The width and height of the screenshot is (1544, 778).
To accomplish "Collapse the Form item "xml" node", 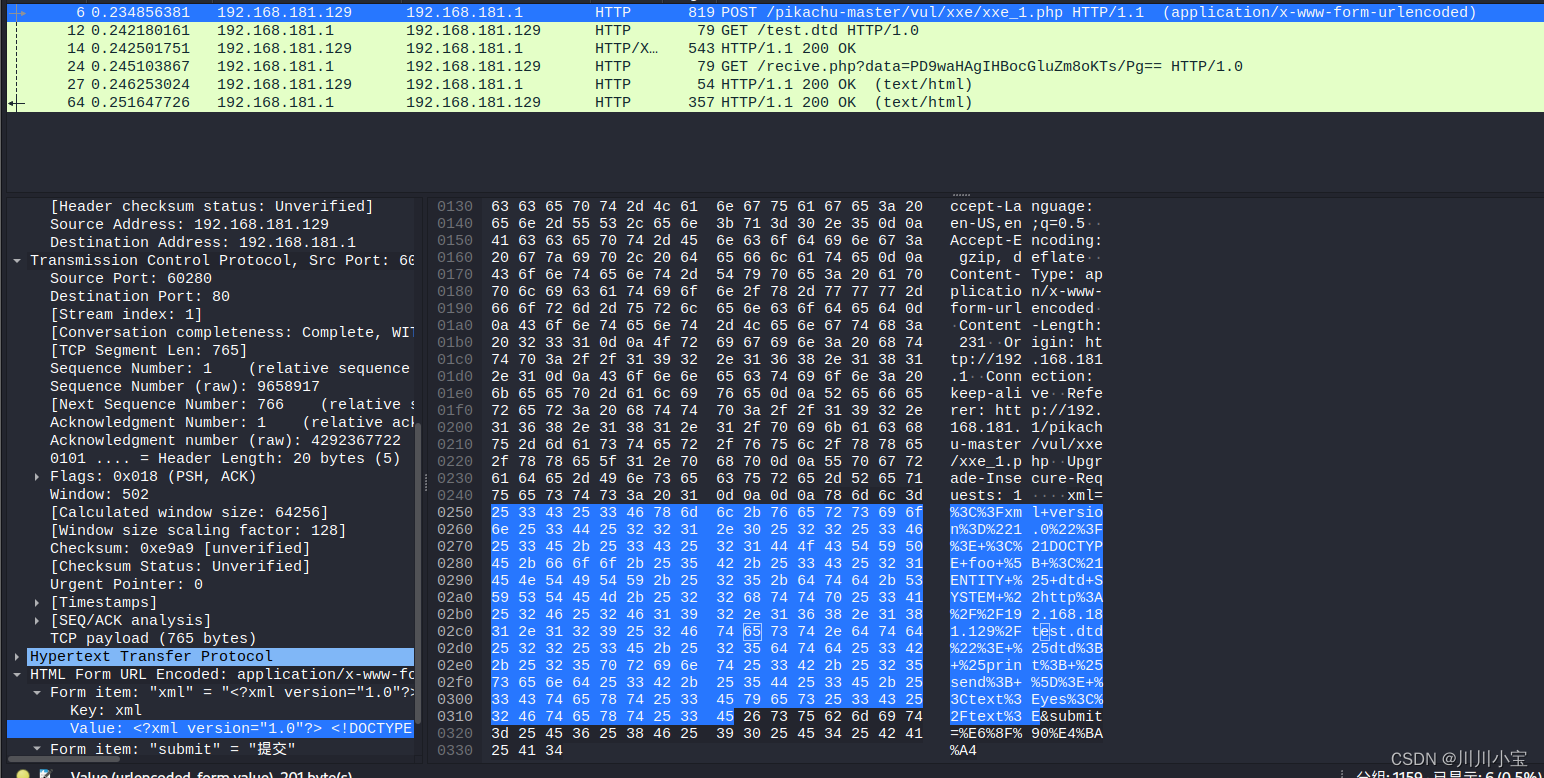I will [x=37, y=692].
